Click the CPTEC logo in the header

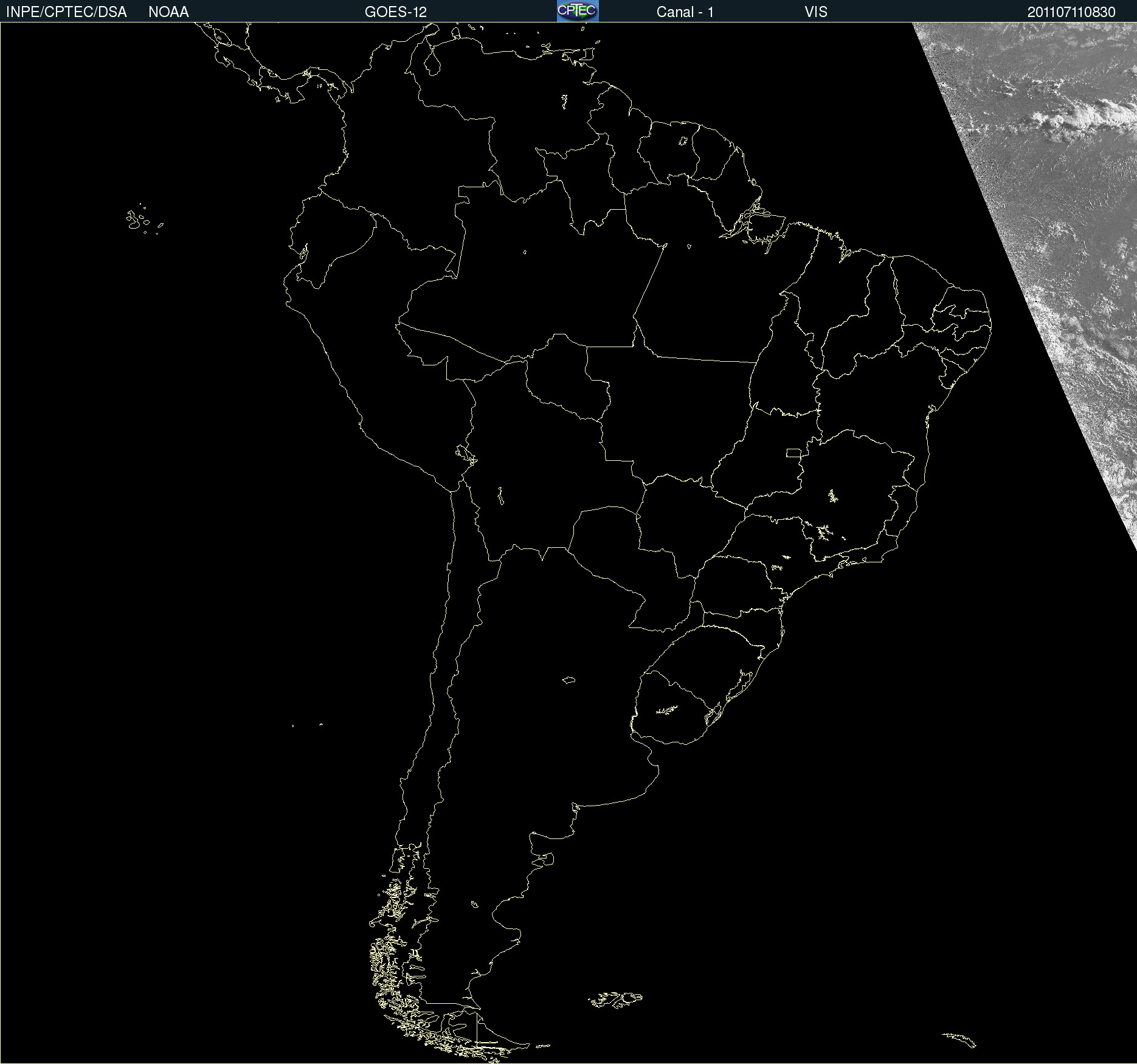pos(578,11)
